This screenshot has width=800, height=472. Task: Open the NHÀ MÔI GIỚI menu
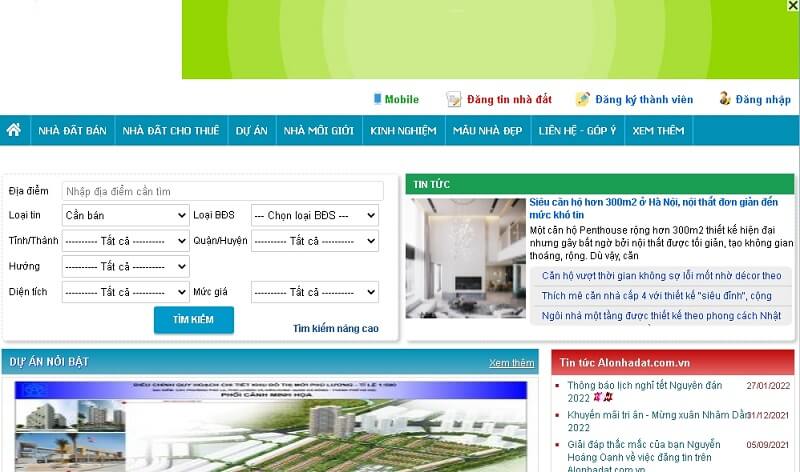[x=319, y=131]
